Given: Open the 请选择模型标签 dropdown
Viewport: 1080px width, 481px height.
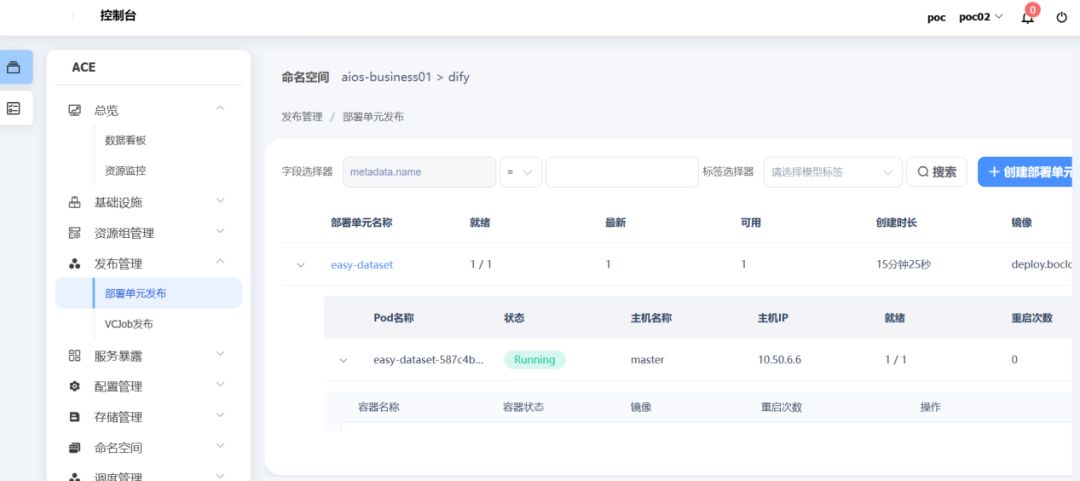Looking at the screenshot, I should tap(833, 172).
